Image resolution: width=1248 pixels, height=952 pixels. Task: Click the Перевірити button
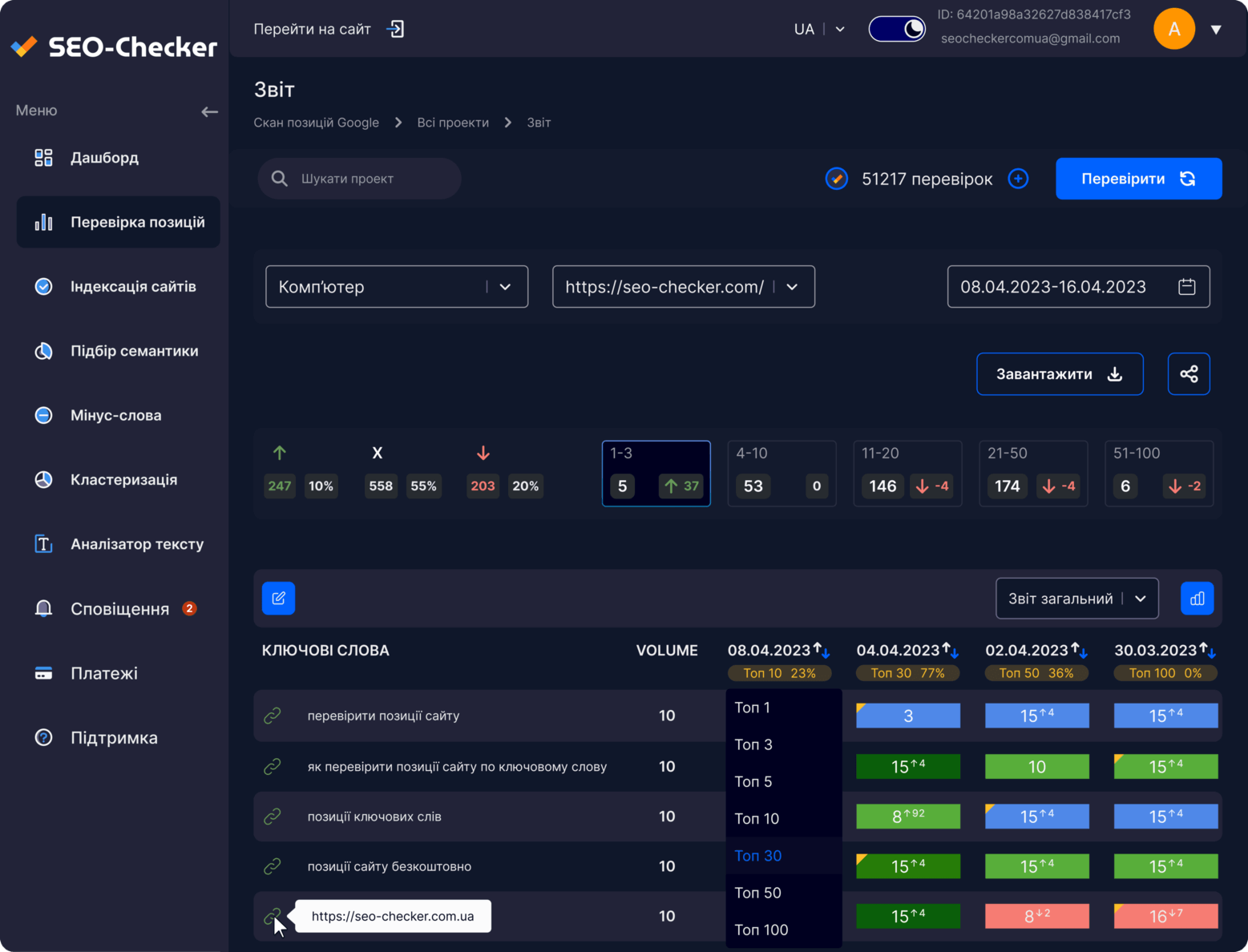[x=1138, y=179]
